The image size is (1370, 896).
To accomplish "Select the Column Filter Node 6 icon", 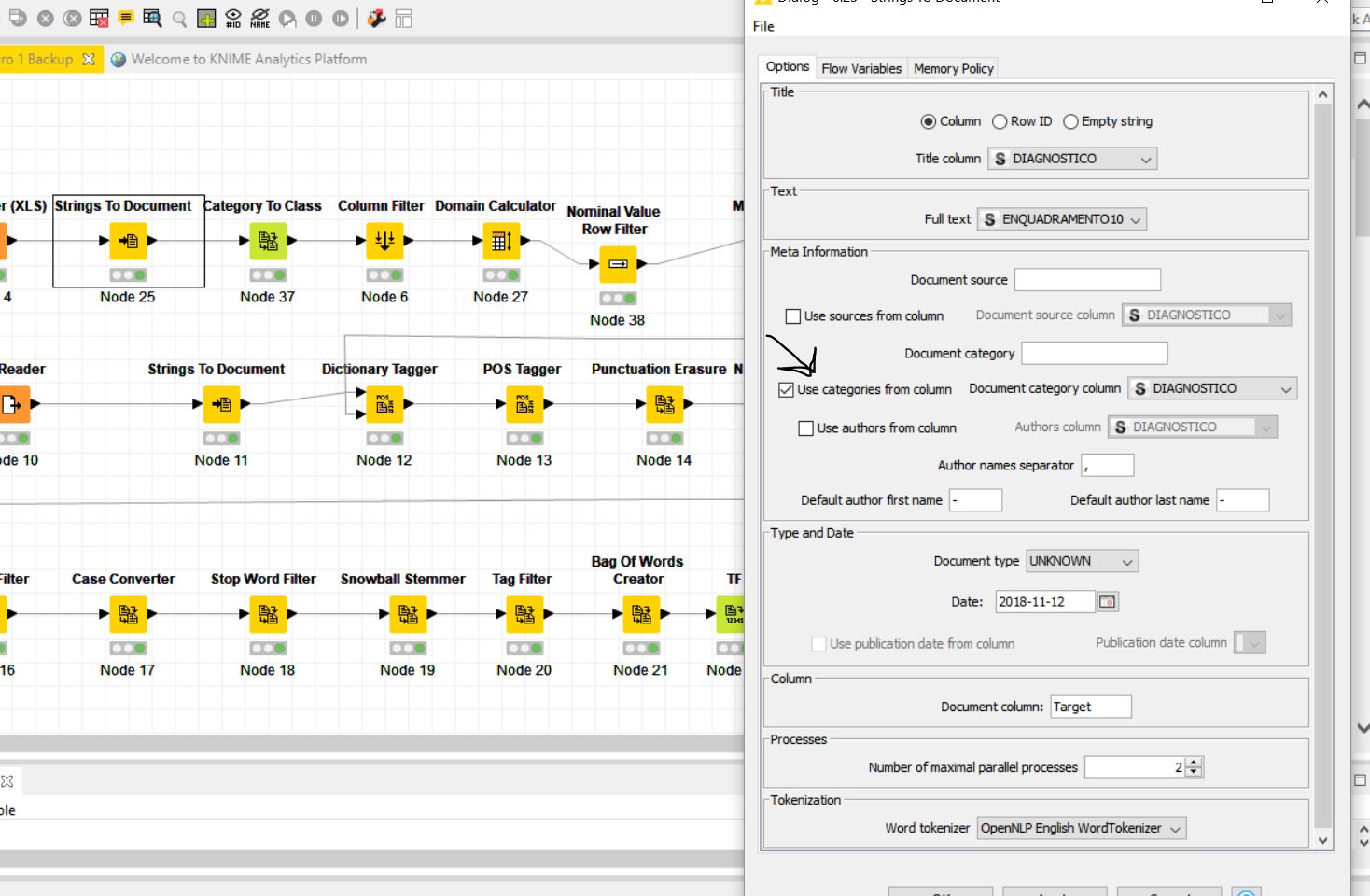I will pyautogui.click(x=384, y=241).
